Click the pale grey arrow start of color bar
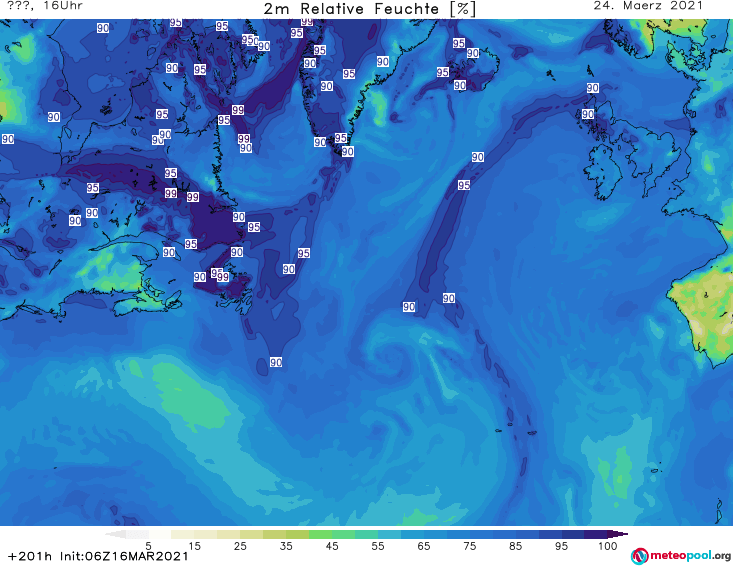 pos(116,534)
